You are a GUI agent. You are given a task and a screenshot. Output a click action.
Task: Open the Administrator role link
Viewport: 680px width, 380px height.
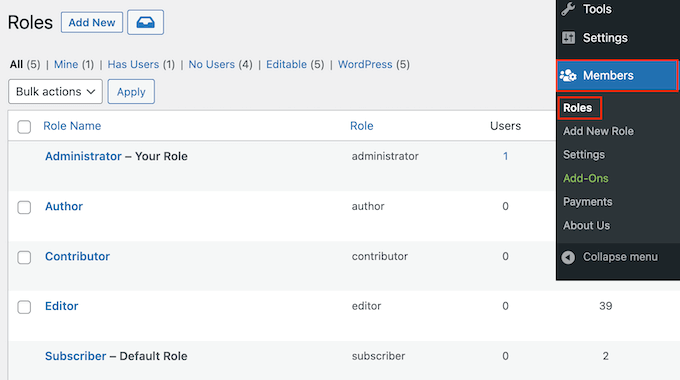click(83, 156)
